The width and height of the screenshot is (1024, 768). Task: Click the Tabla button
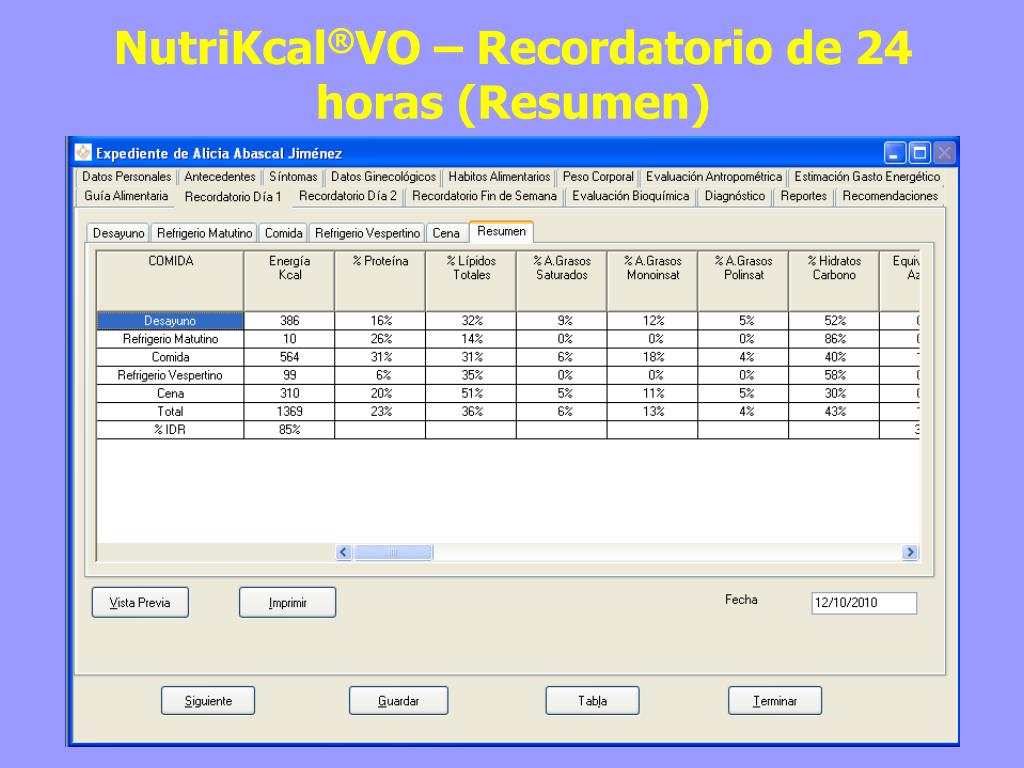pos(592,701)
